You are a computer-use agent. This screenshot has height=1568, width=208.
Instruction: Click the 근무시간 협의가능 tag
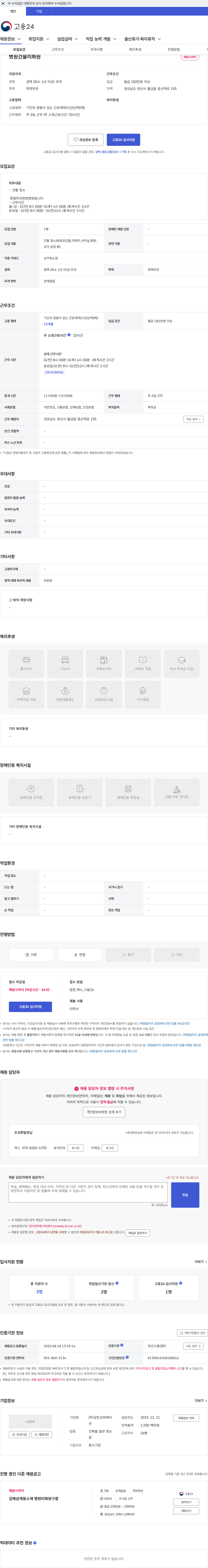point(54,372)
